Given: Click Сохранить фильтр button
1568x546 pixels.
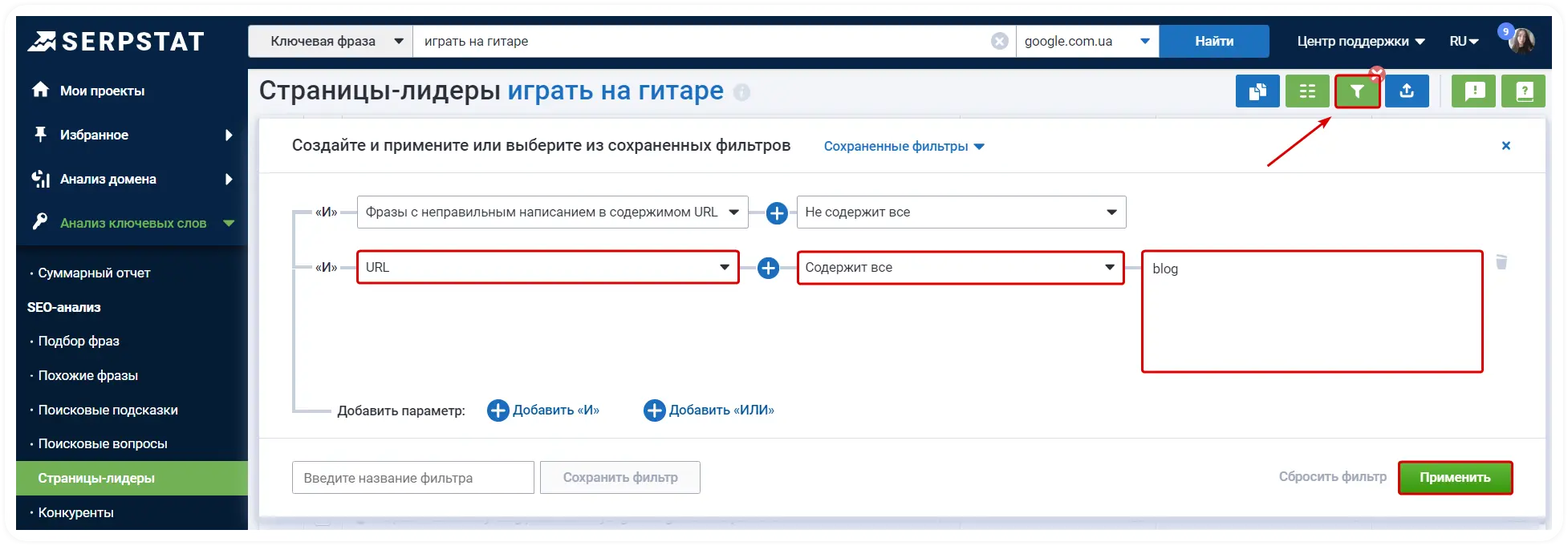Looking at the screenshot, I should coord(620,477).
